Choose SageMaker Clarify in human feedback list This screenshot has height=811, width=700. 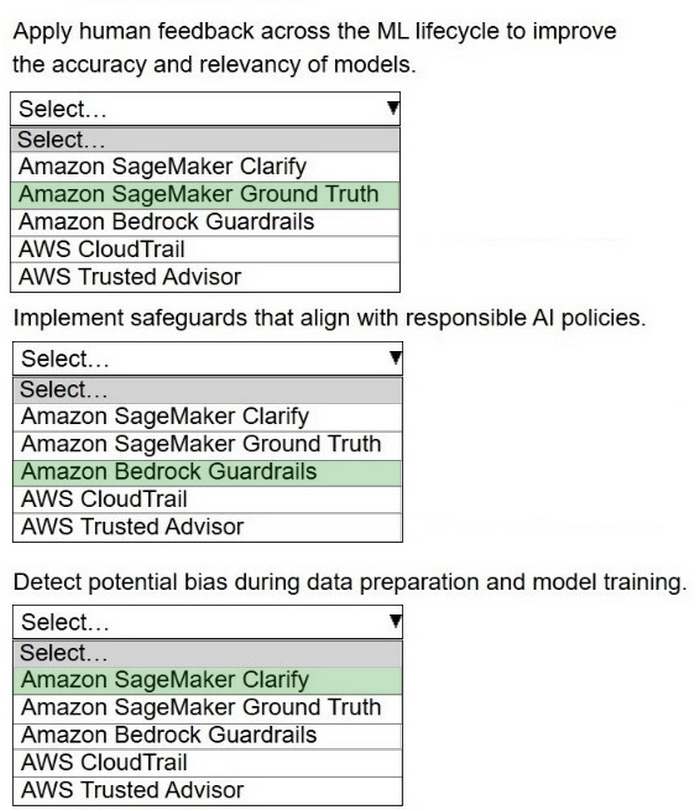(x=163, y=166)
